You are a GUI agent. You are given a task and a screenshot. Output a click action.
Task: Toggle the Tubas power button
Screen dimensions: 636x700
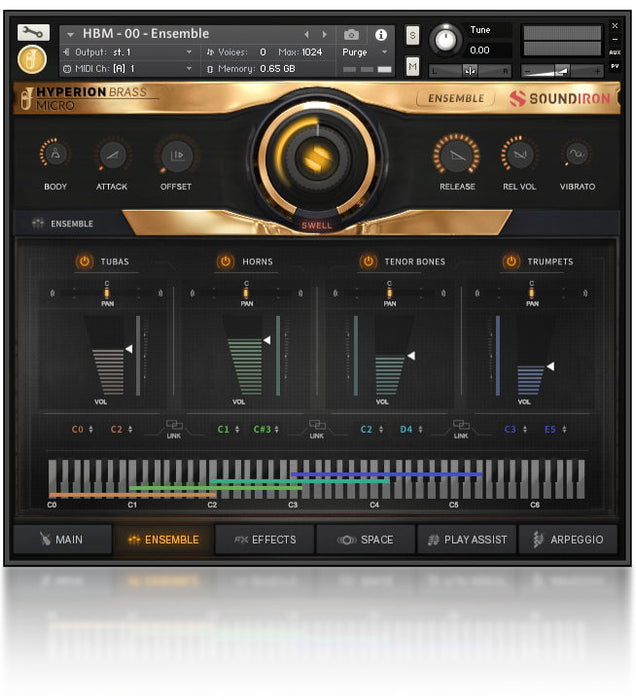point(84,261)
